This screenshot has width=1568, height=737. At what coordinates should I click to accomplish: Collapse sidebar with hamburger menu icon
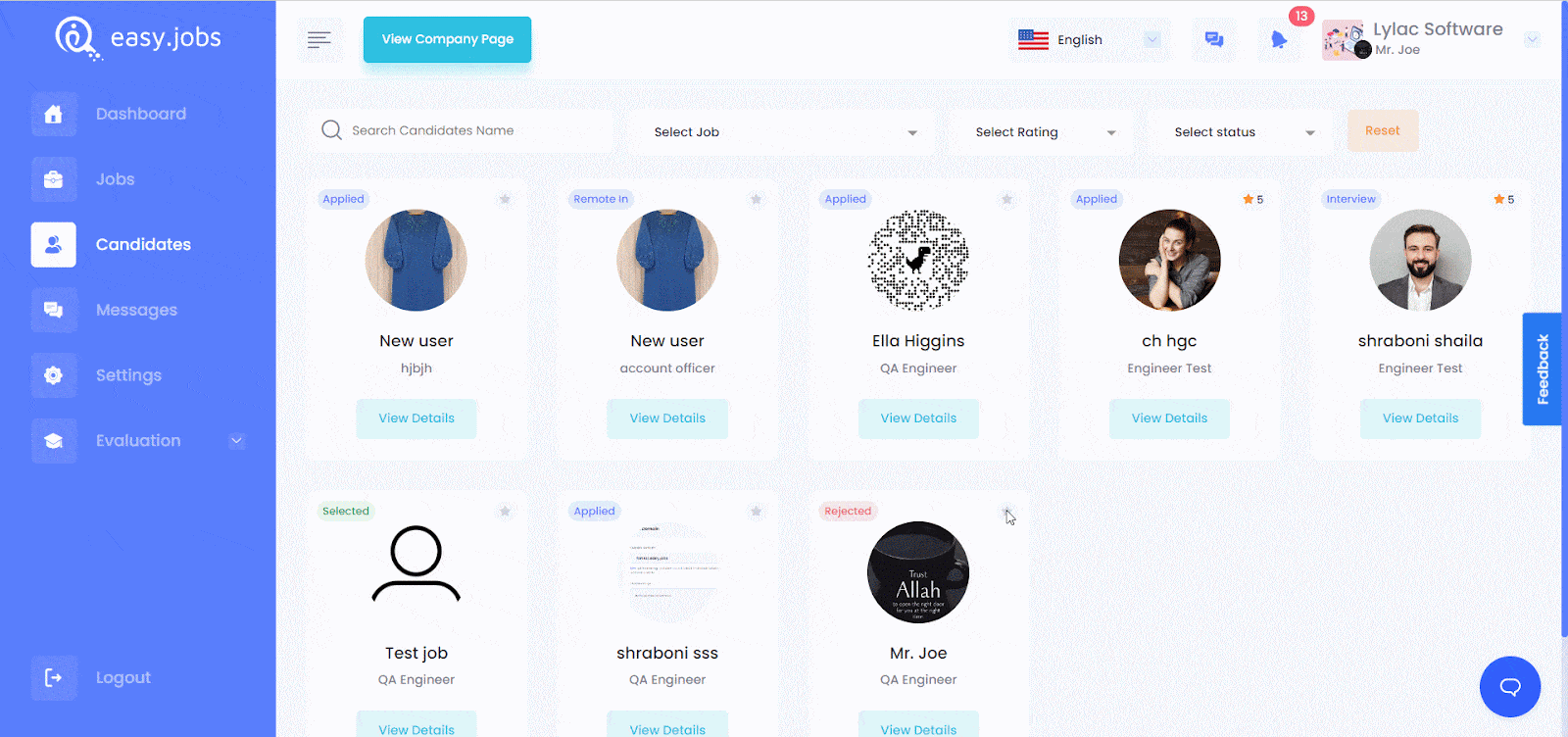coord(319,40)
